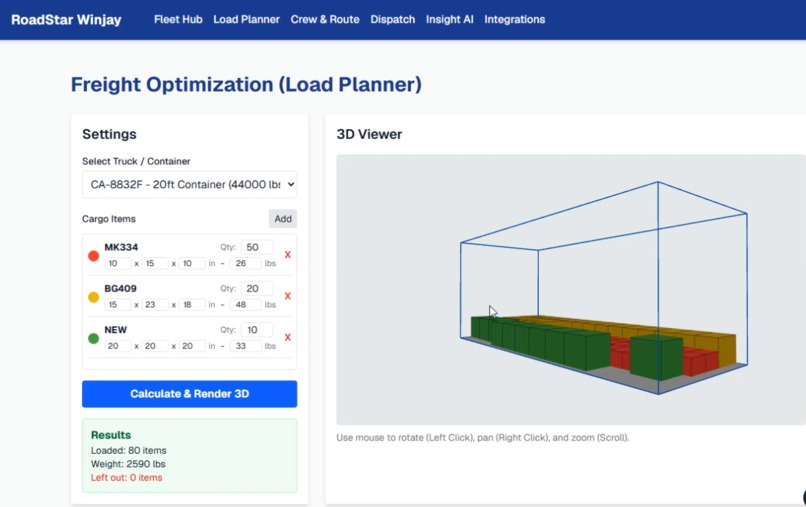The image size is (806, 507).
Task: Click the mouse usage hint below viewer
Action: (483, 438)
